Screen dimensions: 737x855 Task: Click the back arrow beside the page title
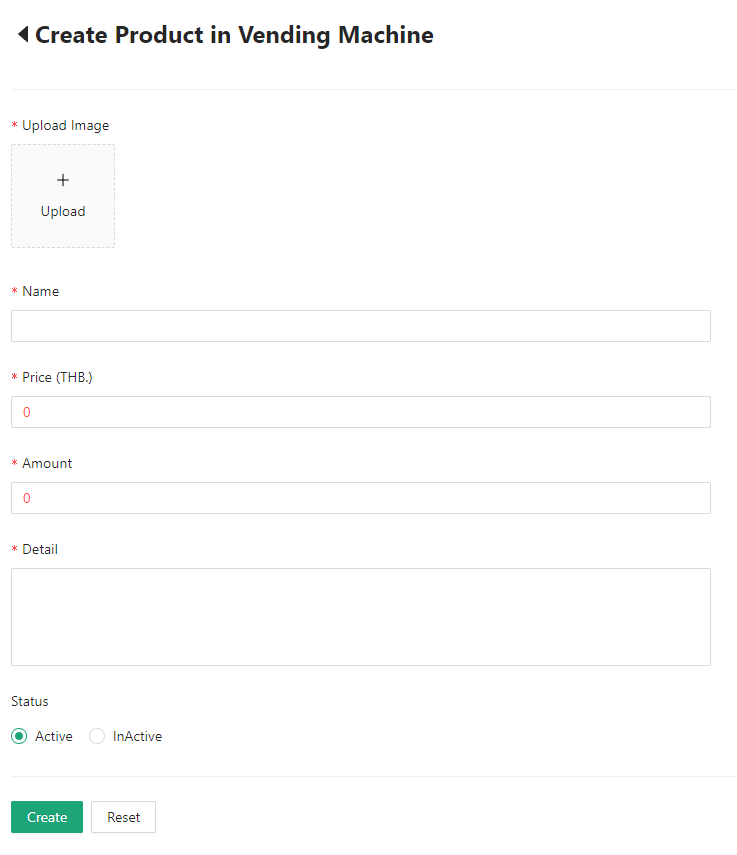pyautogui.click(x=22, y=34)
